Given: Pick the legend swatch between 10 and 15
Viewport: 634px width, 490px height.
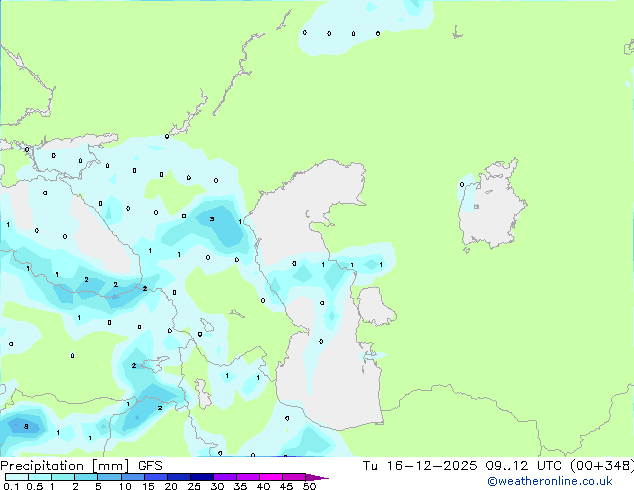Looking at the screenshot, I should tap(132, 477).
